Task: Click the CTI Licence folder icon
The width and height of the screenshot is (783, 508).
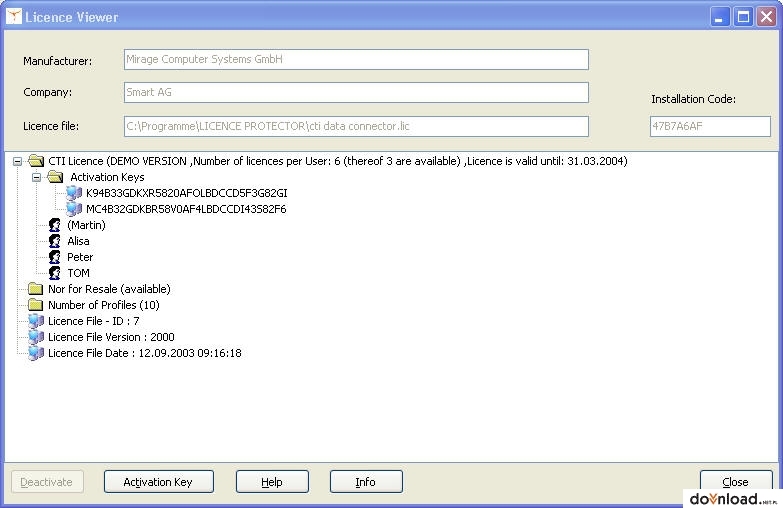Action: click(x=36, y=161)
